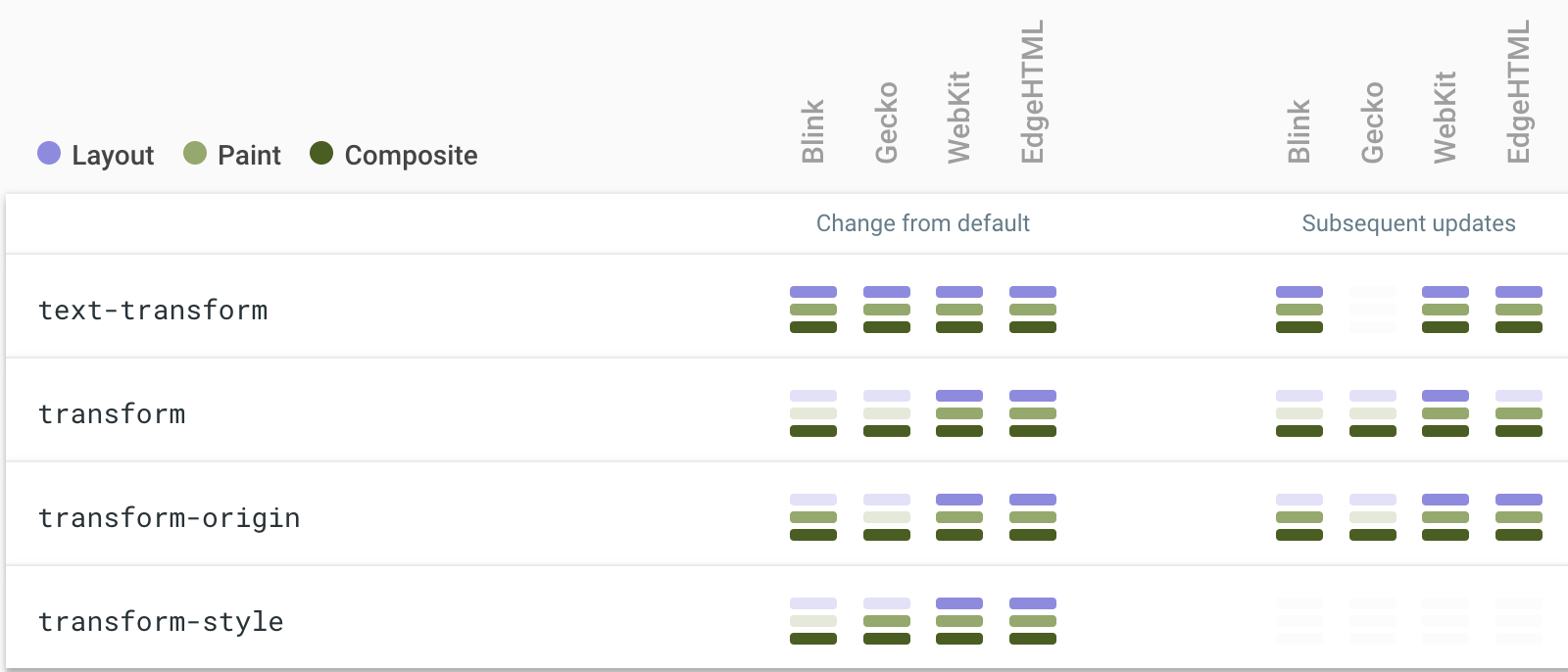This screenshot has height=672, width=1568.
Task: Click text-transform Blink icon under Change from default
Action: pyautogui.click(x=813, y=310)
